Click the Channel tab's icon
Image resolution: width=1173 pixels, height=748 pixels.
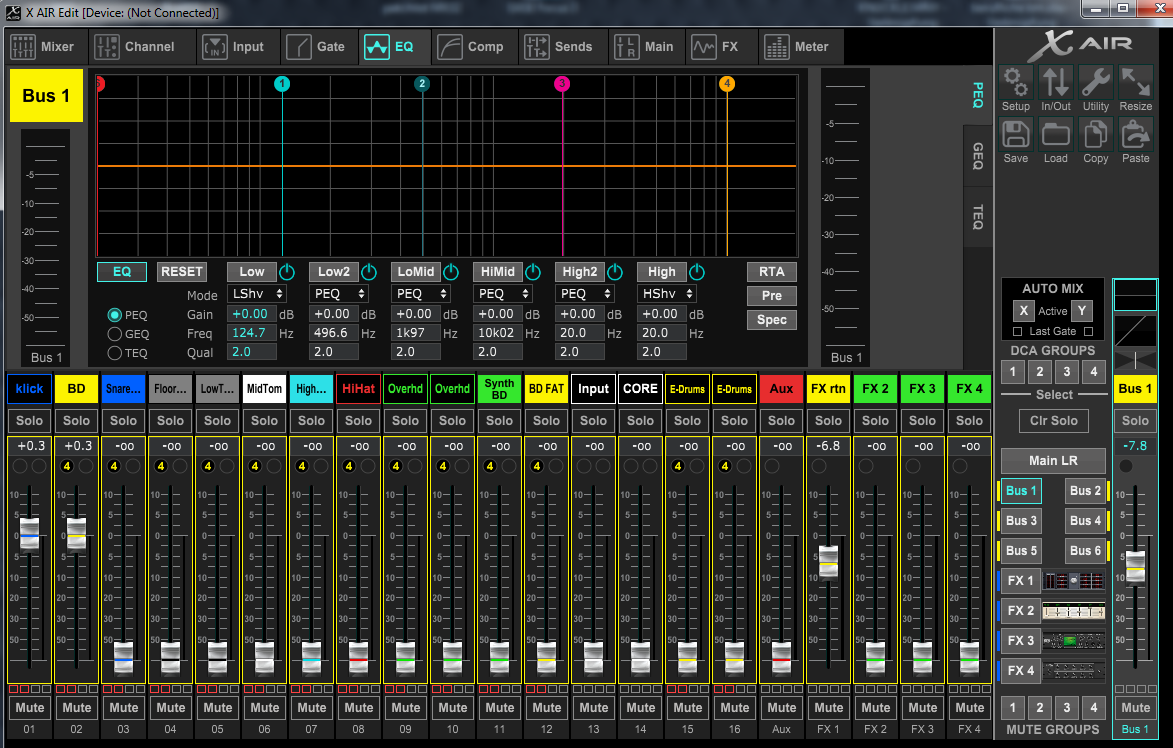pyautogui.click(x=106, y=46)
